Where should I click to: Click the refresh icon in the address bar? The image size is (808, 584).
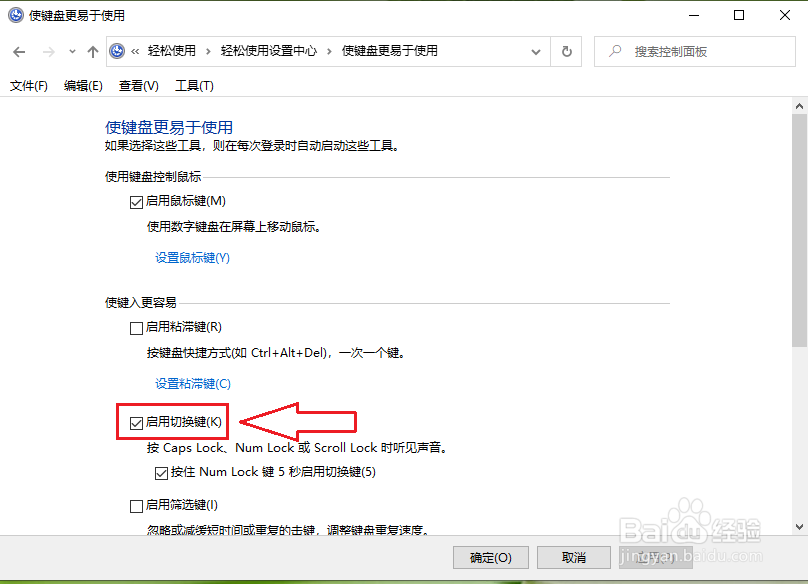coord(566,51)
